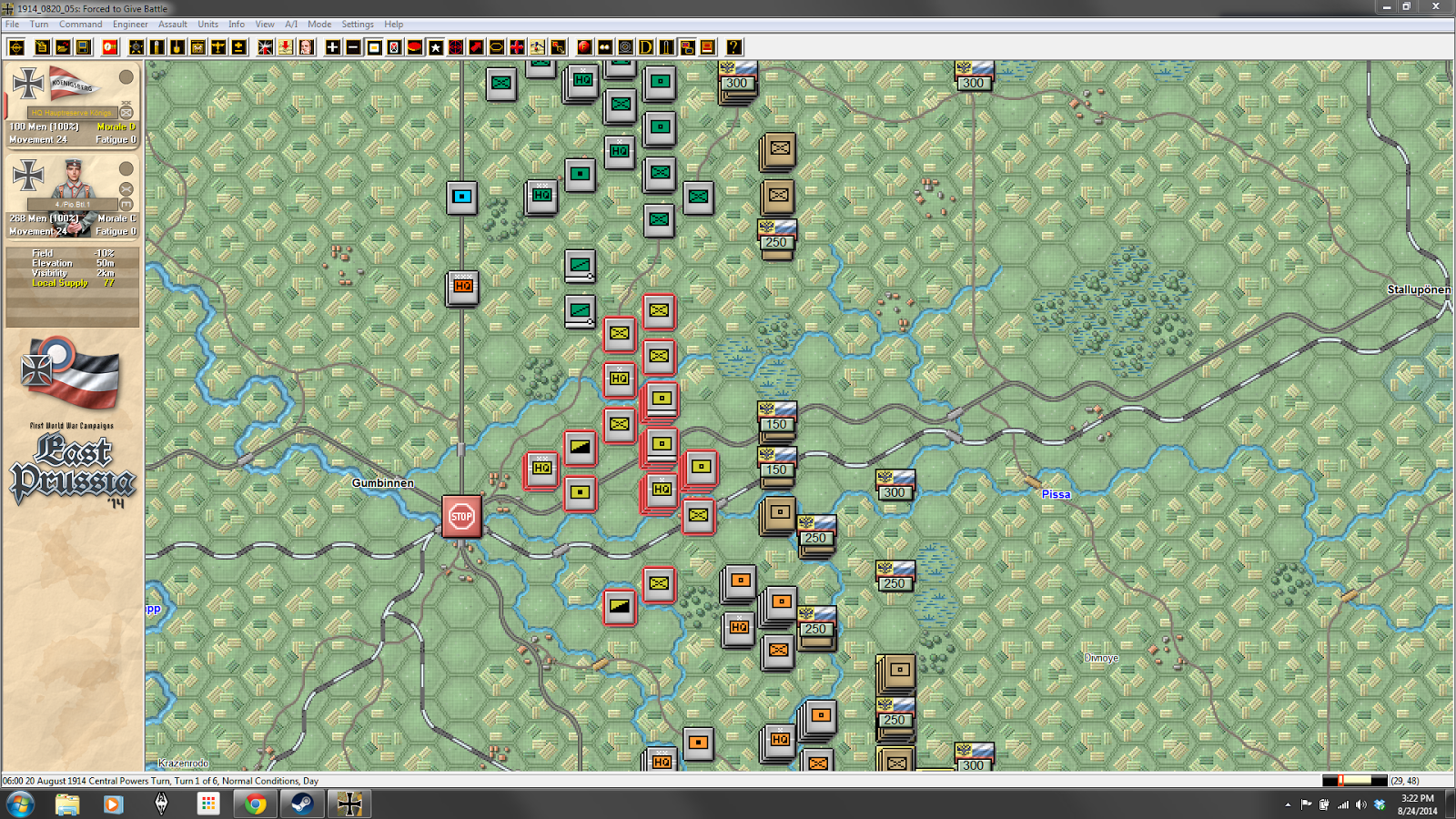This screenshot has width=1456, height=819.
Task: Open Steam from the taskbar
Action: [x=302, y=804]
